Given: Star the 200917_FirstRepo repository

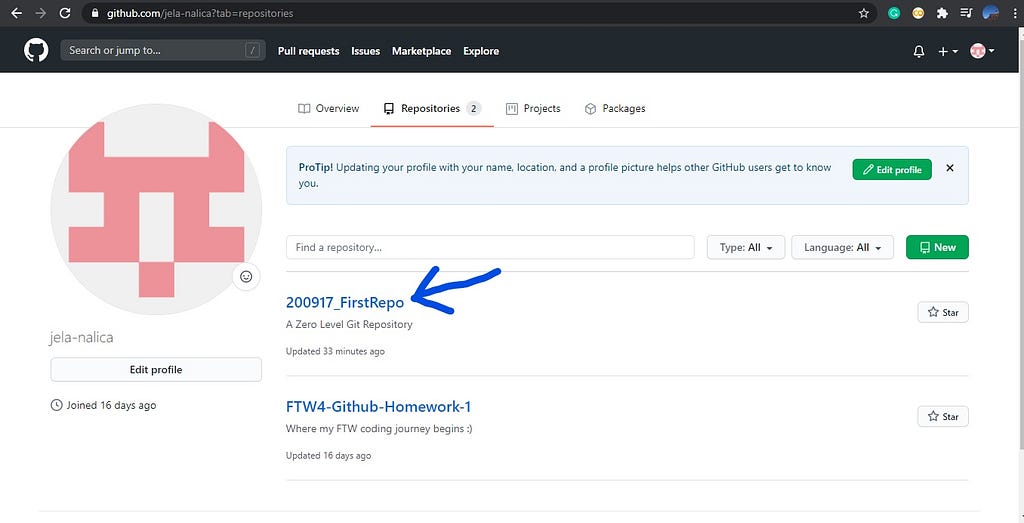Looking at the screenshot, I should 943,312.
